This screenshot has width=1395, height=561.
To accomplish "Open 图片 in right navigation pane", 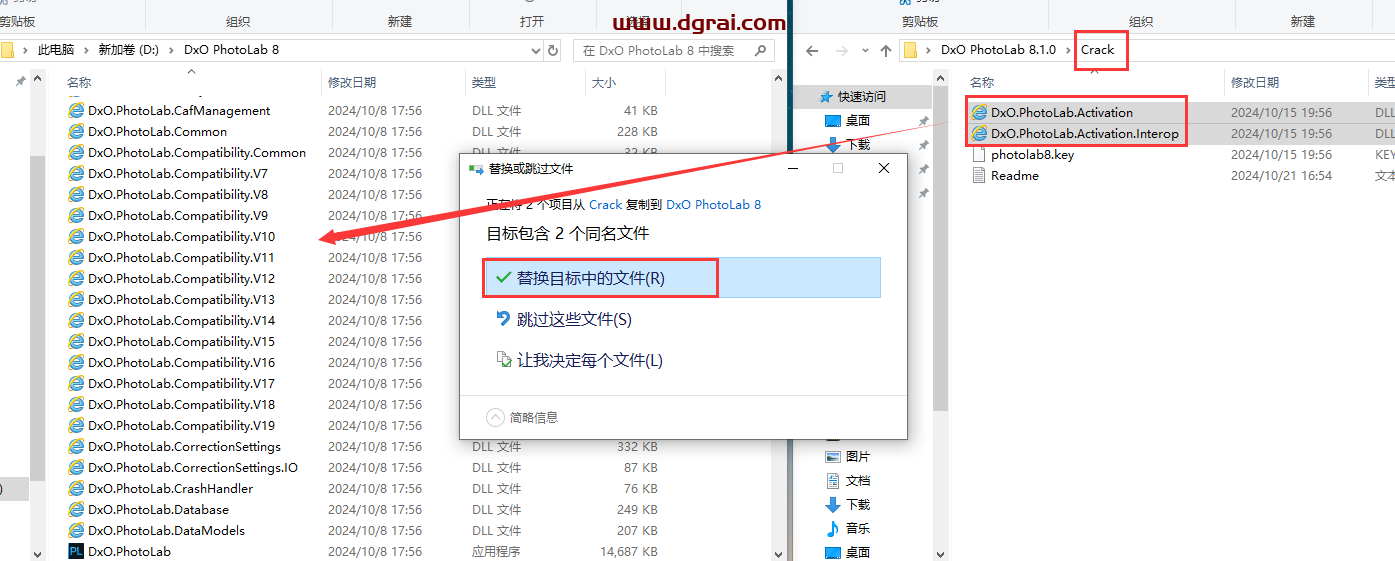I will pos(847,456).
